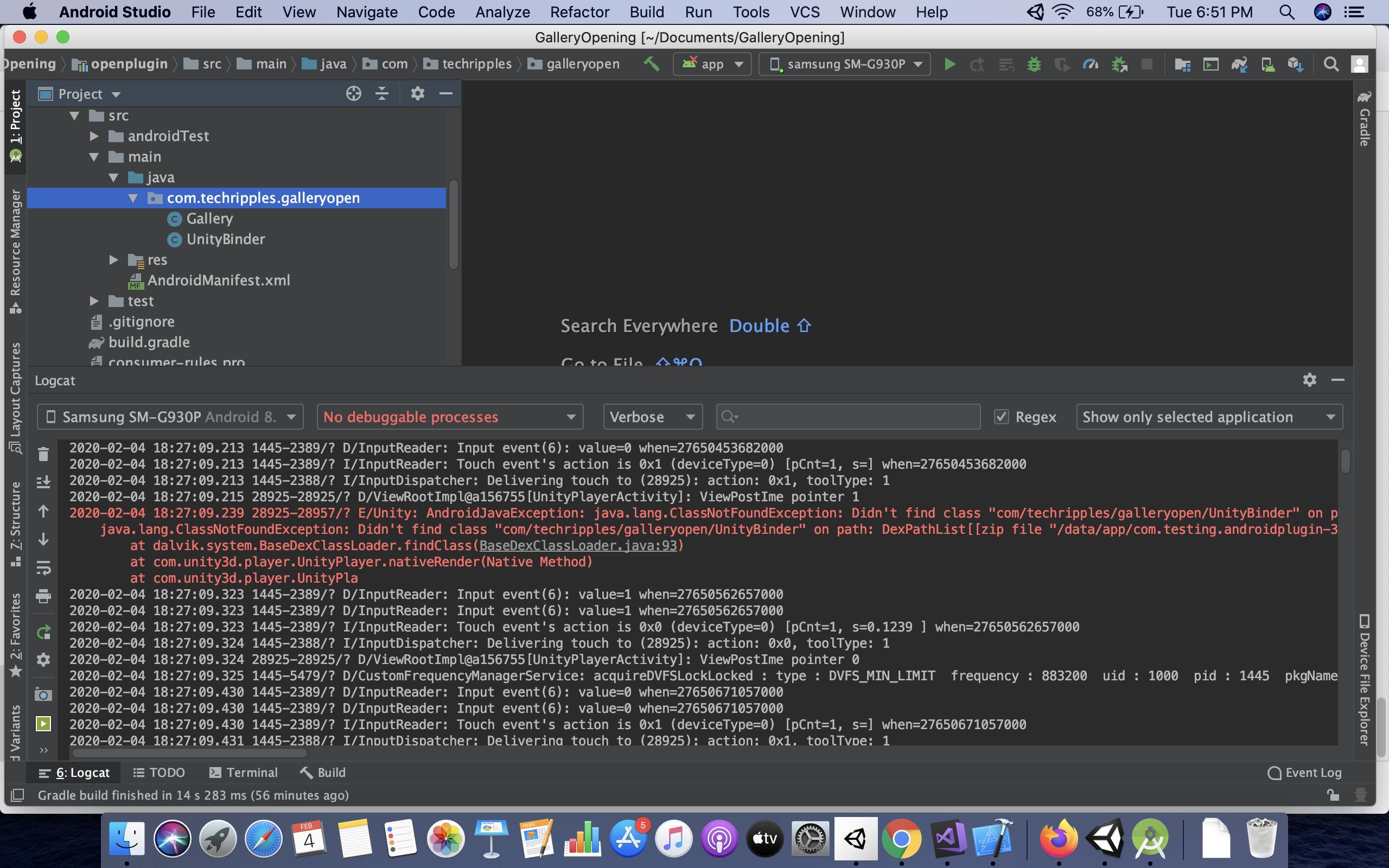Screen dimensions: 1389x868
Task: Start screen record icon in Logcat
Action: pos(43,723)
